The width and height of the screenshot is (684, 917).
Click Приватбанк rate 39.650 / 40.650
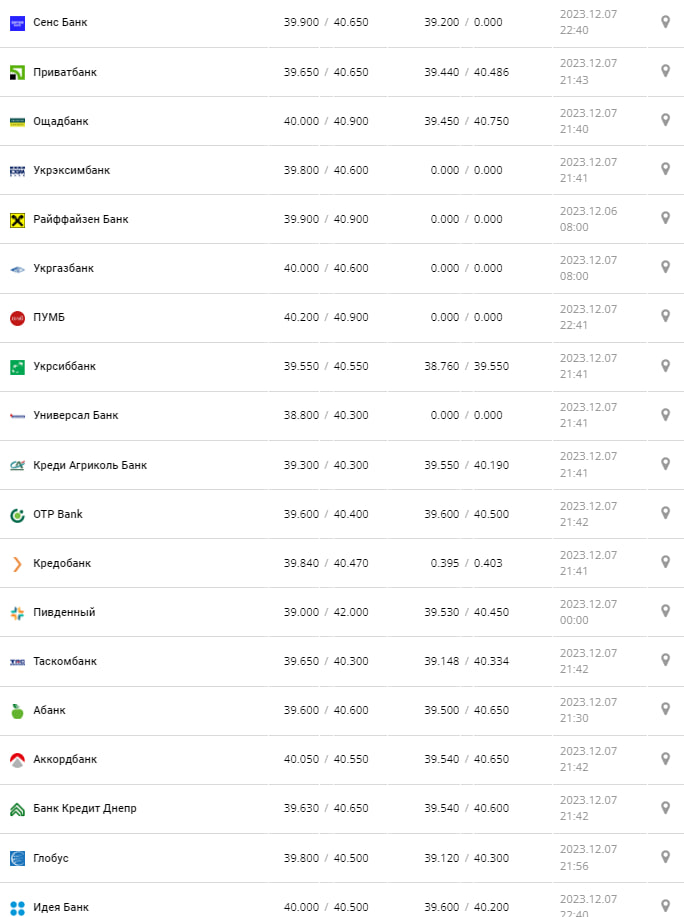click(326, 72)
